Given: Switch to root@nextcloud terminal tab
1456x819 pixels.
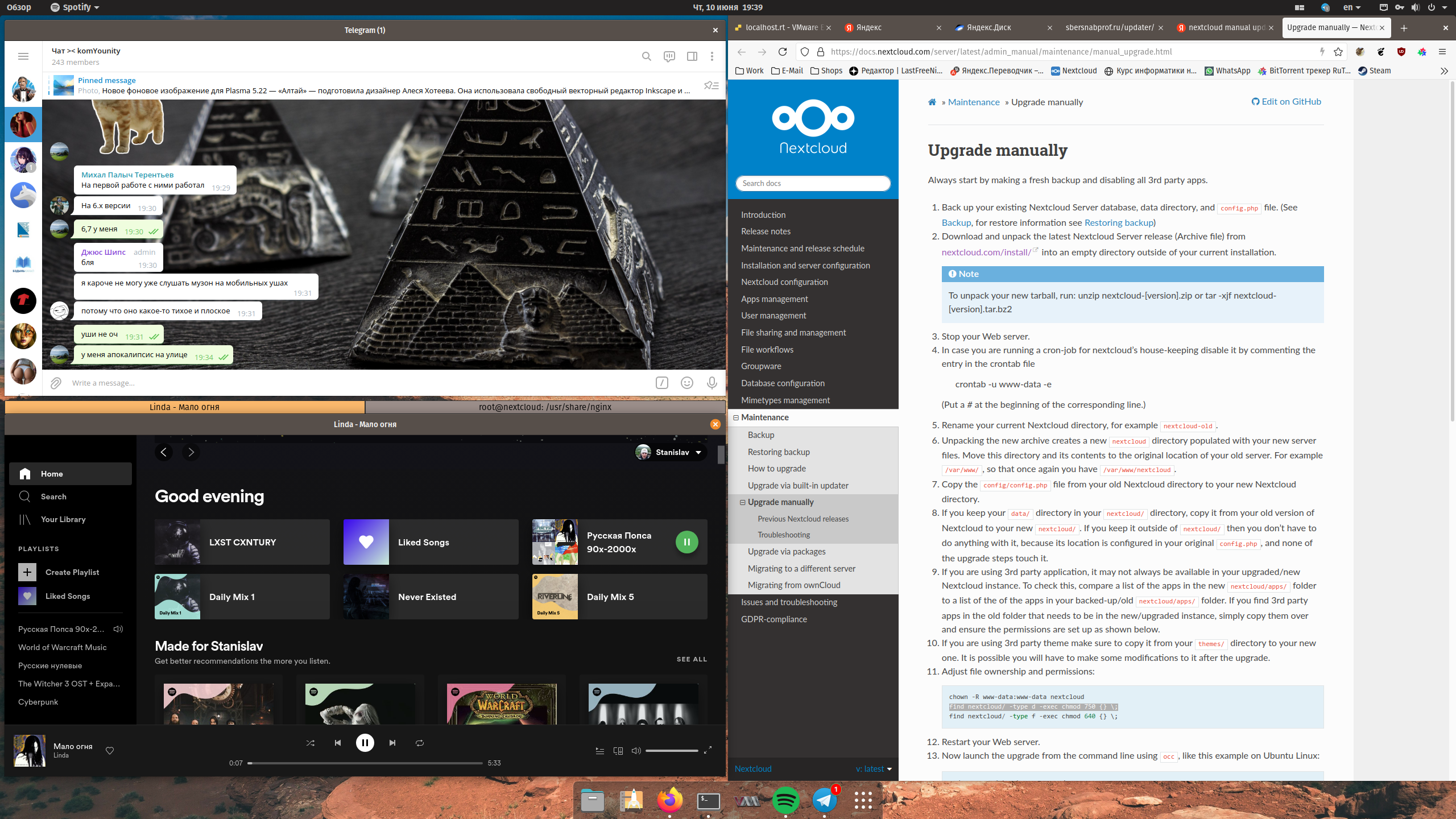Looking at the screenshot, I should pyautogui.click(x=545, y=407).
